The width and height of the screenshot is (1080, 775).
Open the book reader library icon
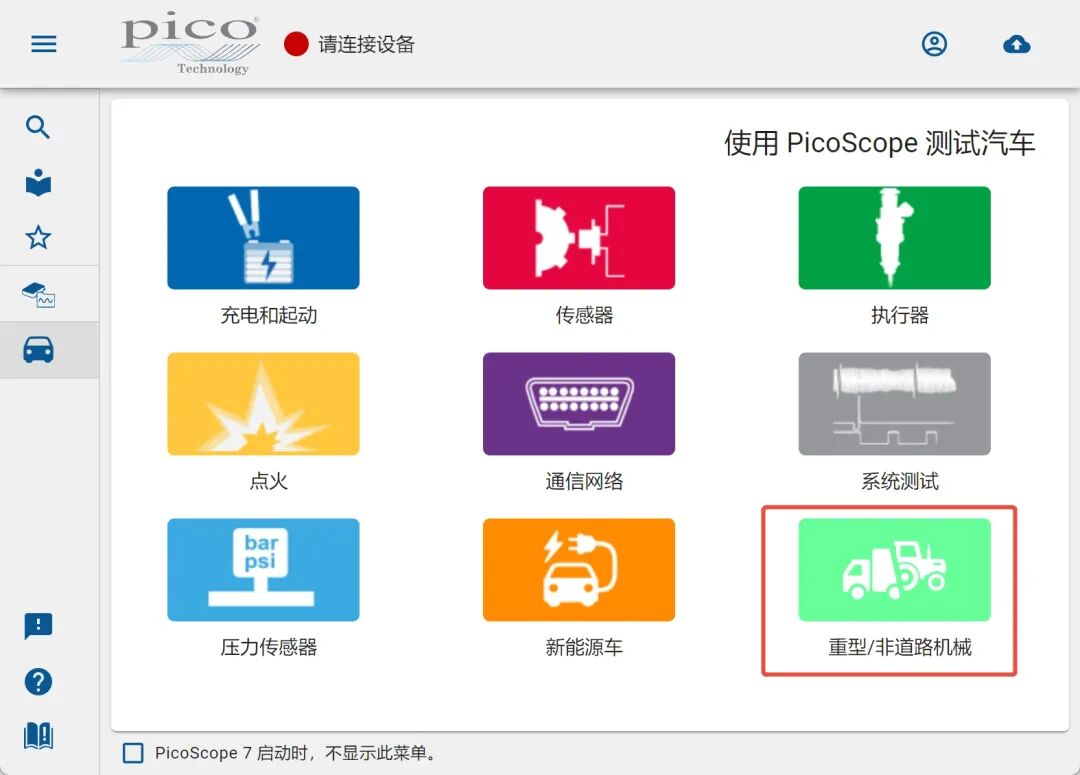(x=38, y=183)
